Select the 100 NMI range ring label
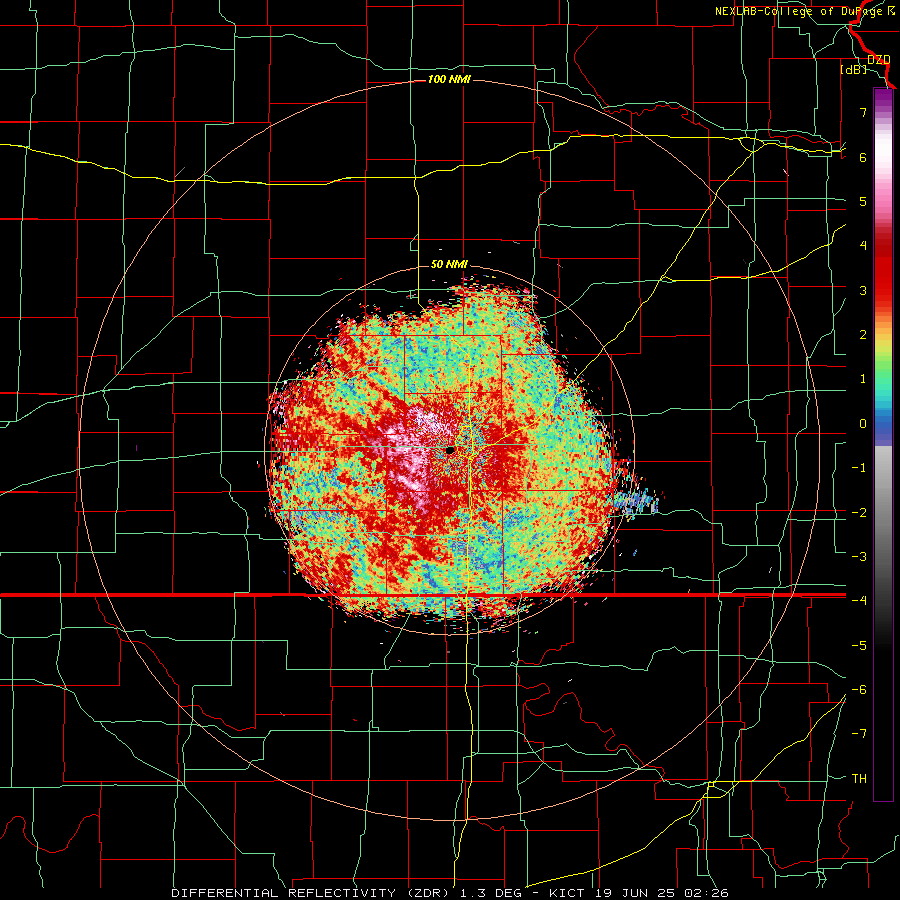The image size is (900, 900). point(449,79)
